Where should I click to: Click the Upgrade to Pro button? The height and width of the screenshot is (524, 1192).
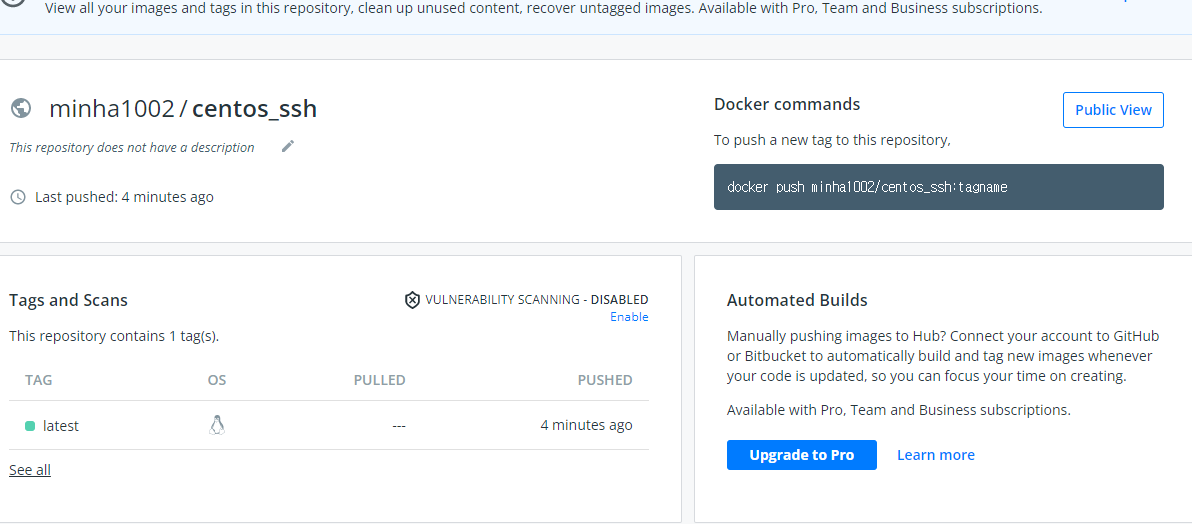click(x=801, y=455)
